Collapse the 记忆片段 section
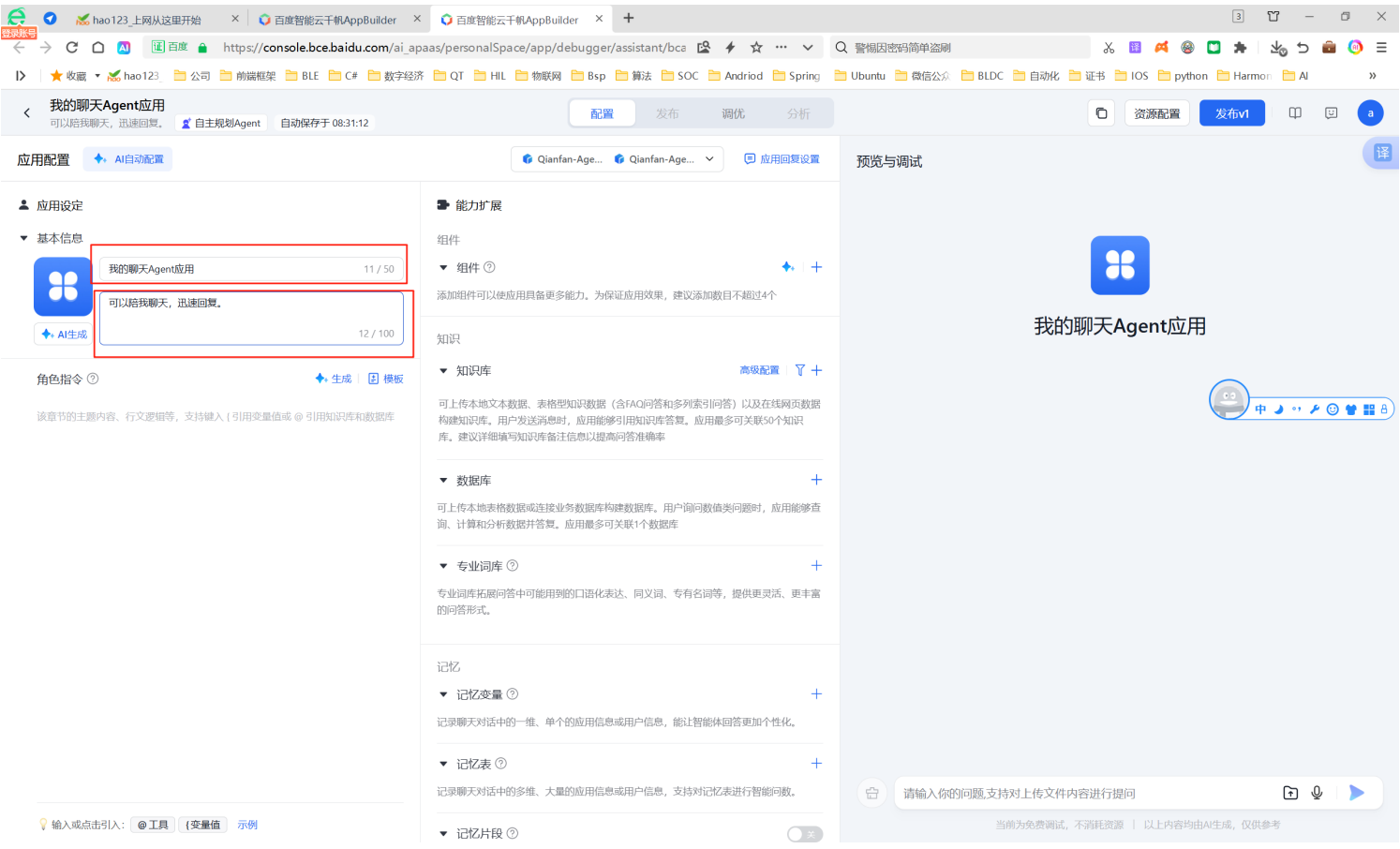Image resolution: width=1400 pixels, height=849 pixels. (443, 833)
